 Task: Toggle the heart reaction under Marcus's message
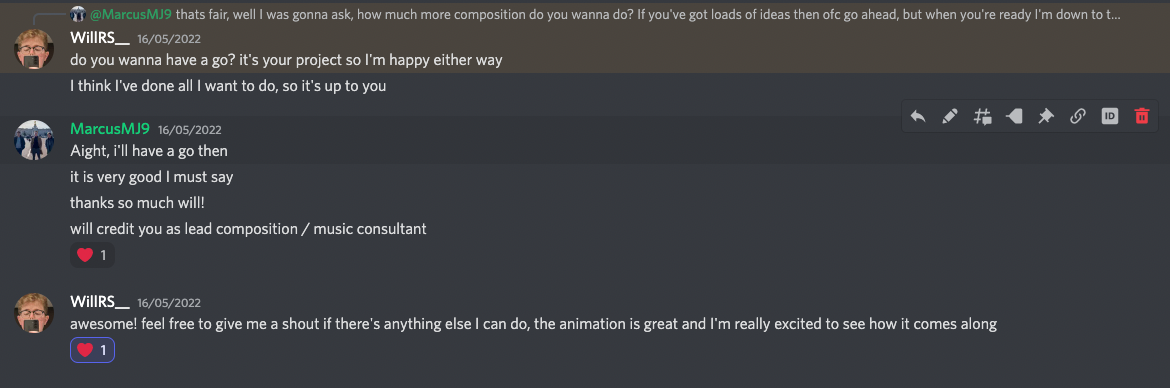[93, 255]
